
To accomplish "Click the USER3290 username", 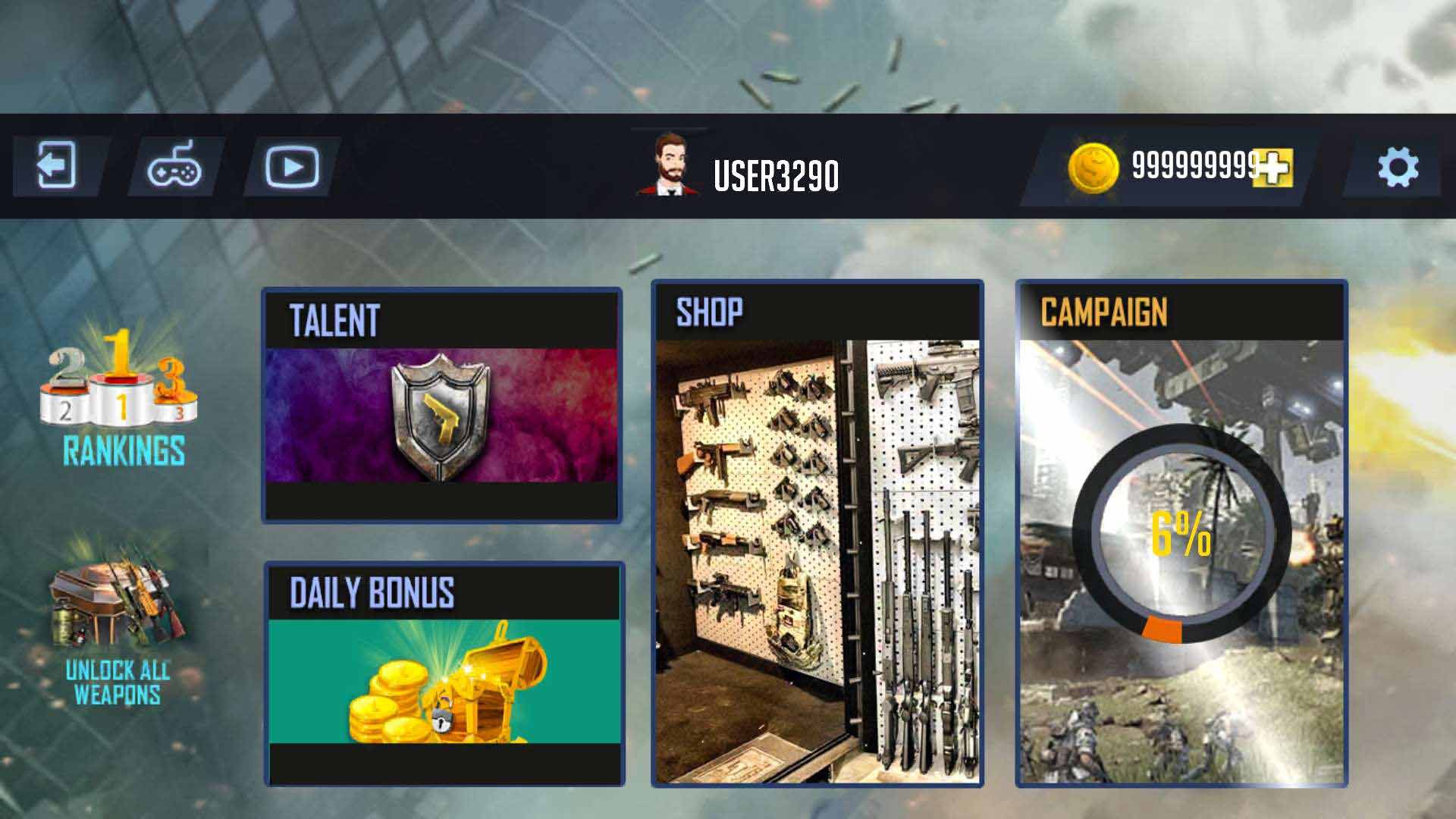I will click(776, 176).
